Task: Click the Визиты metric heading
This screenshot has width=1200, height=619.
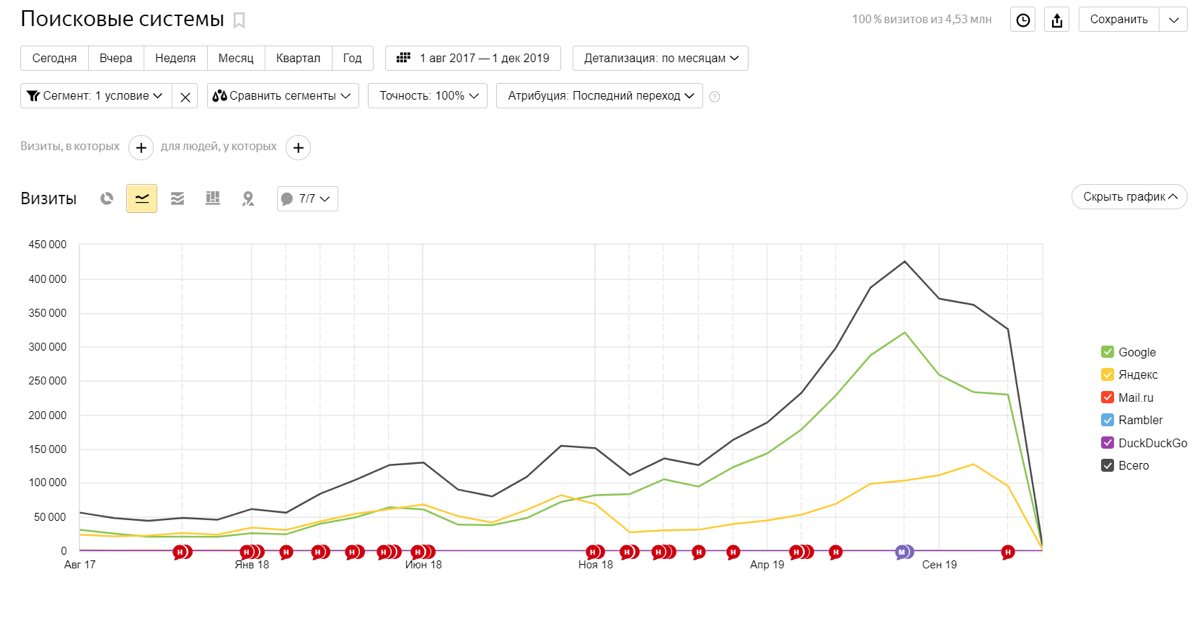Action: 48,198
